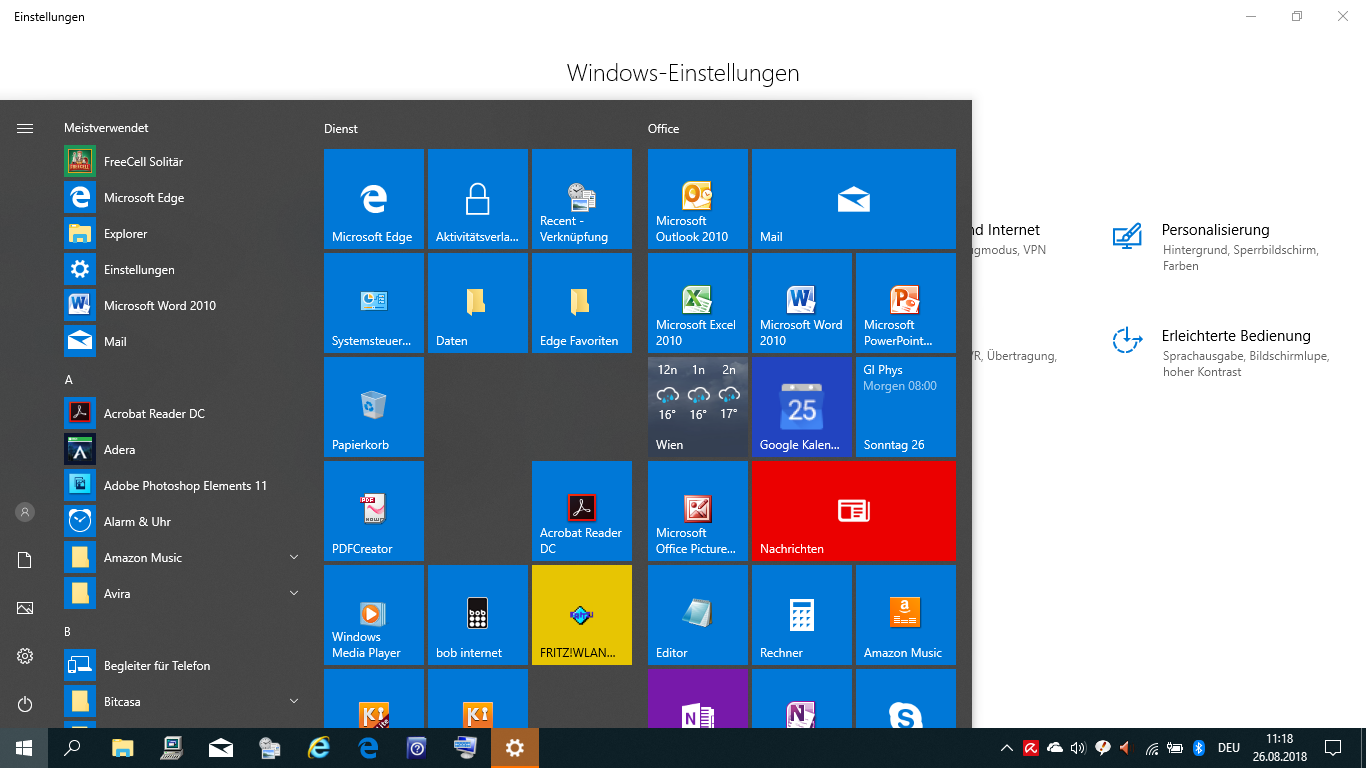Switch to Settings app on taskbar
This screenshot has height=768, width=1366.
pyautogui.click(x=515, y=748)
